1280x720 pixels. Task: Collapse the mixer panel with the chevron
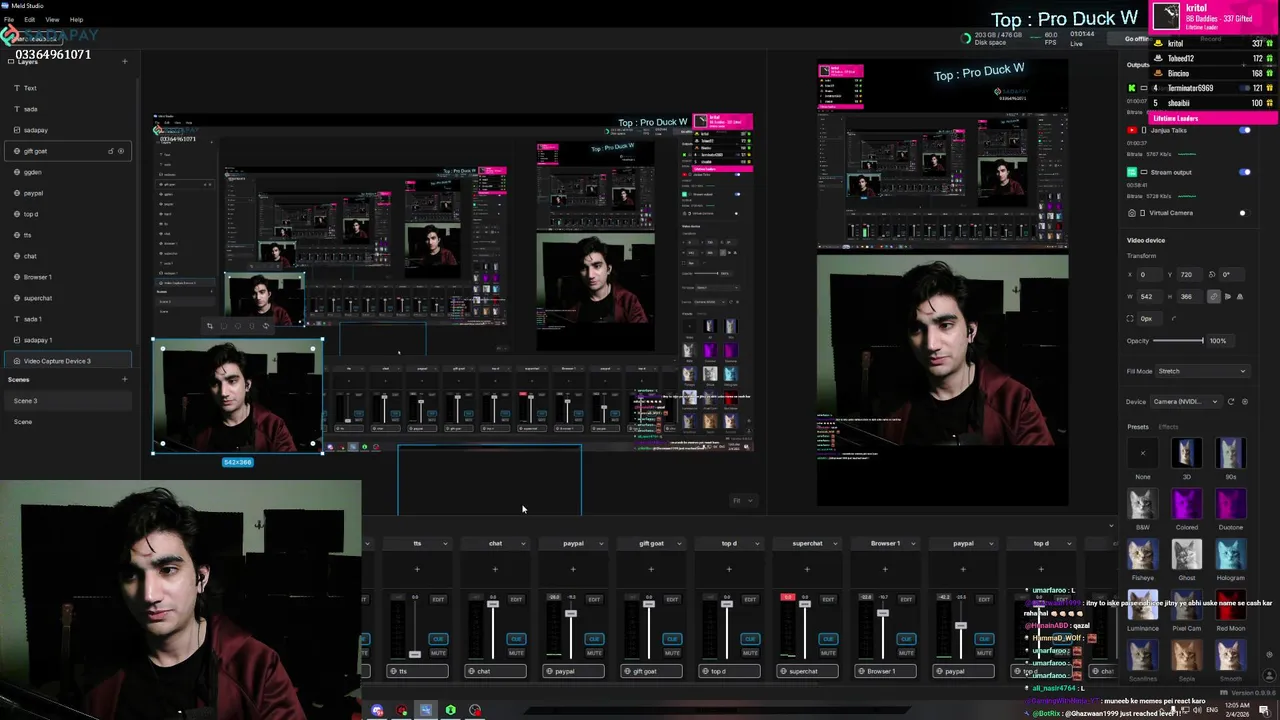[1111, 525]
